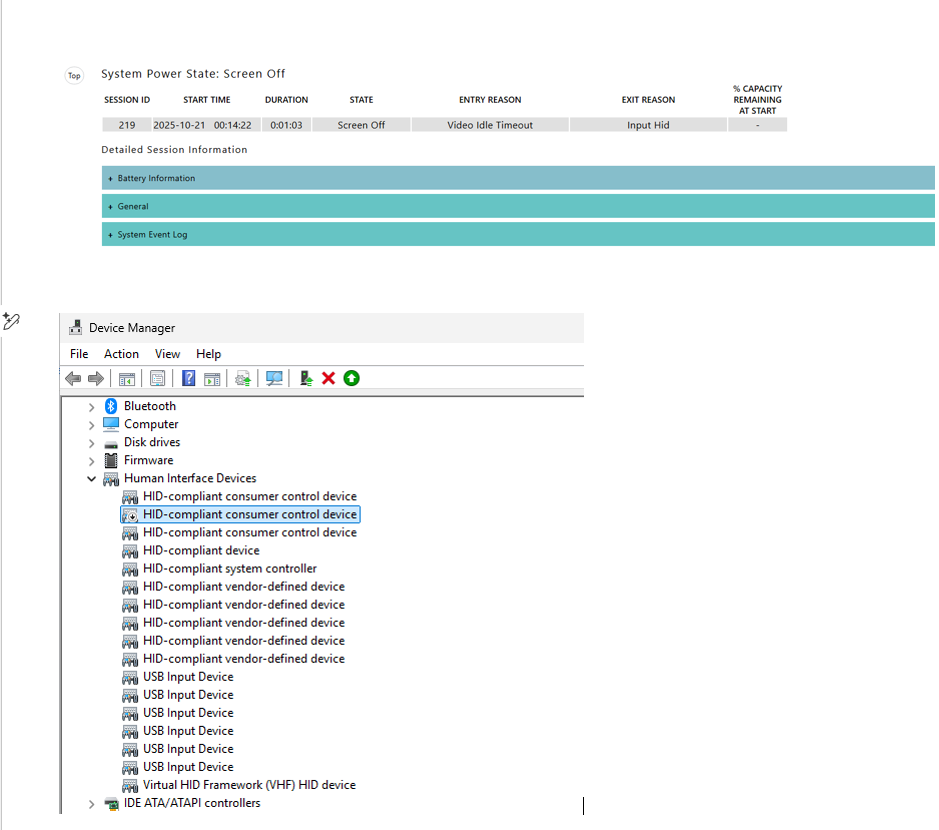The image size is (939, 830).
Task: Click the Screen Off state cell
Action: click(361, 125)
